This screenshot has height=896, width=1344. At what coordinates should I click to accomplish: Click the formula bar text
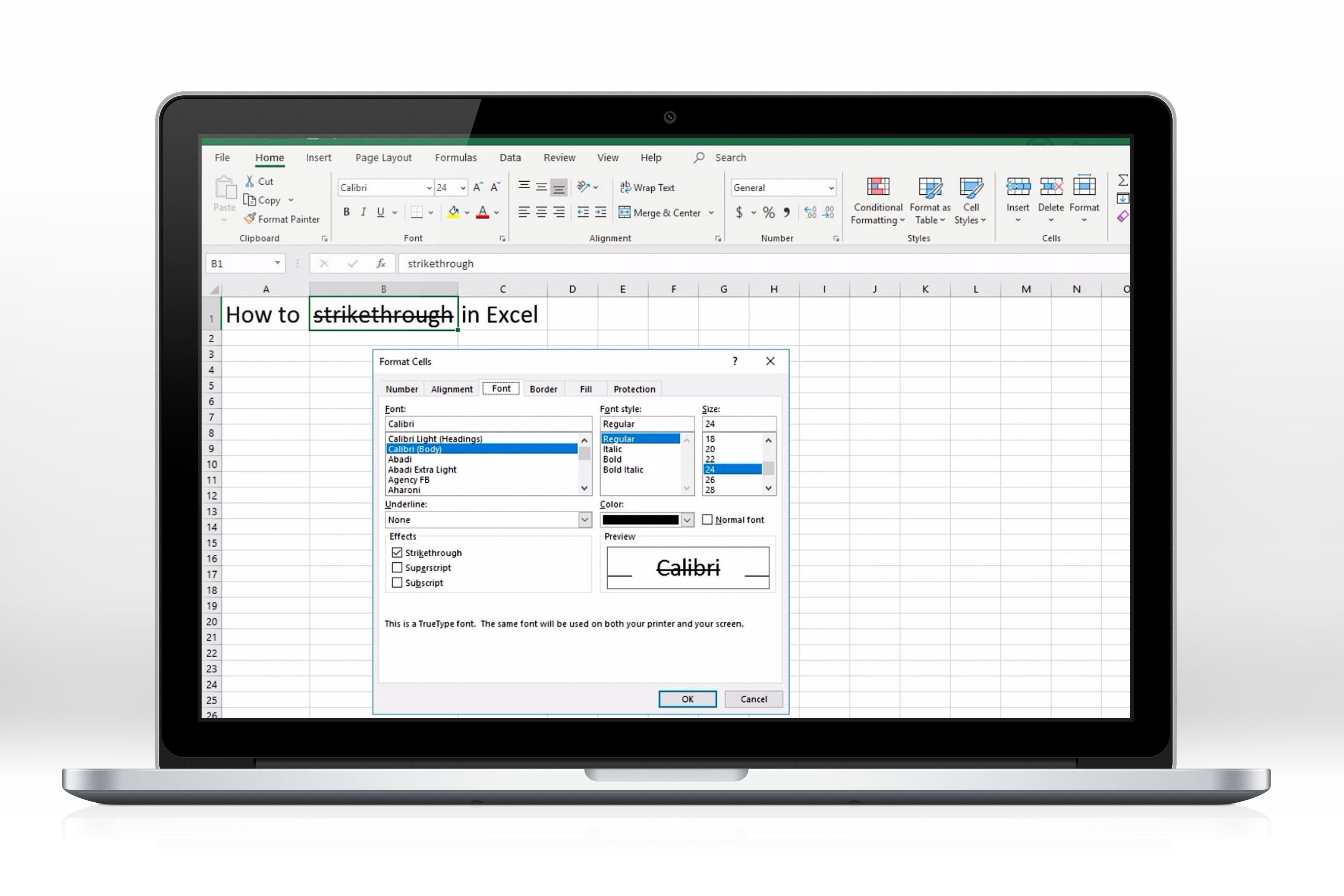tap(440, 263)
